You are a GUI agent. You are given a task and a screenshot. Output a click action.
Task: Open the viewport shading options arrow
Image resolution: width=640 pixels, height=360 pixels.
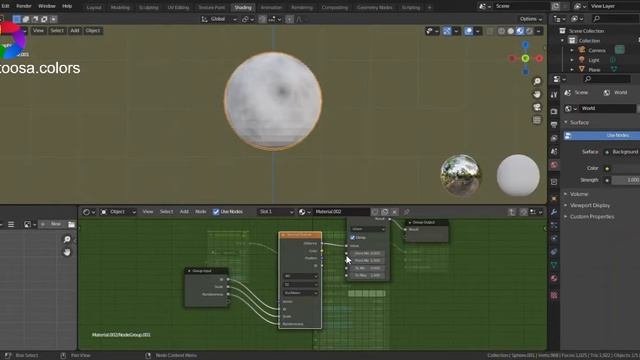click(x=539, y=31)
